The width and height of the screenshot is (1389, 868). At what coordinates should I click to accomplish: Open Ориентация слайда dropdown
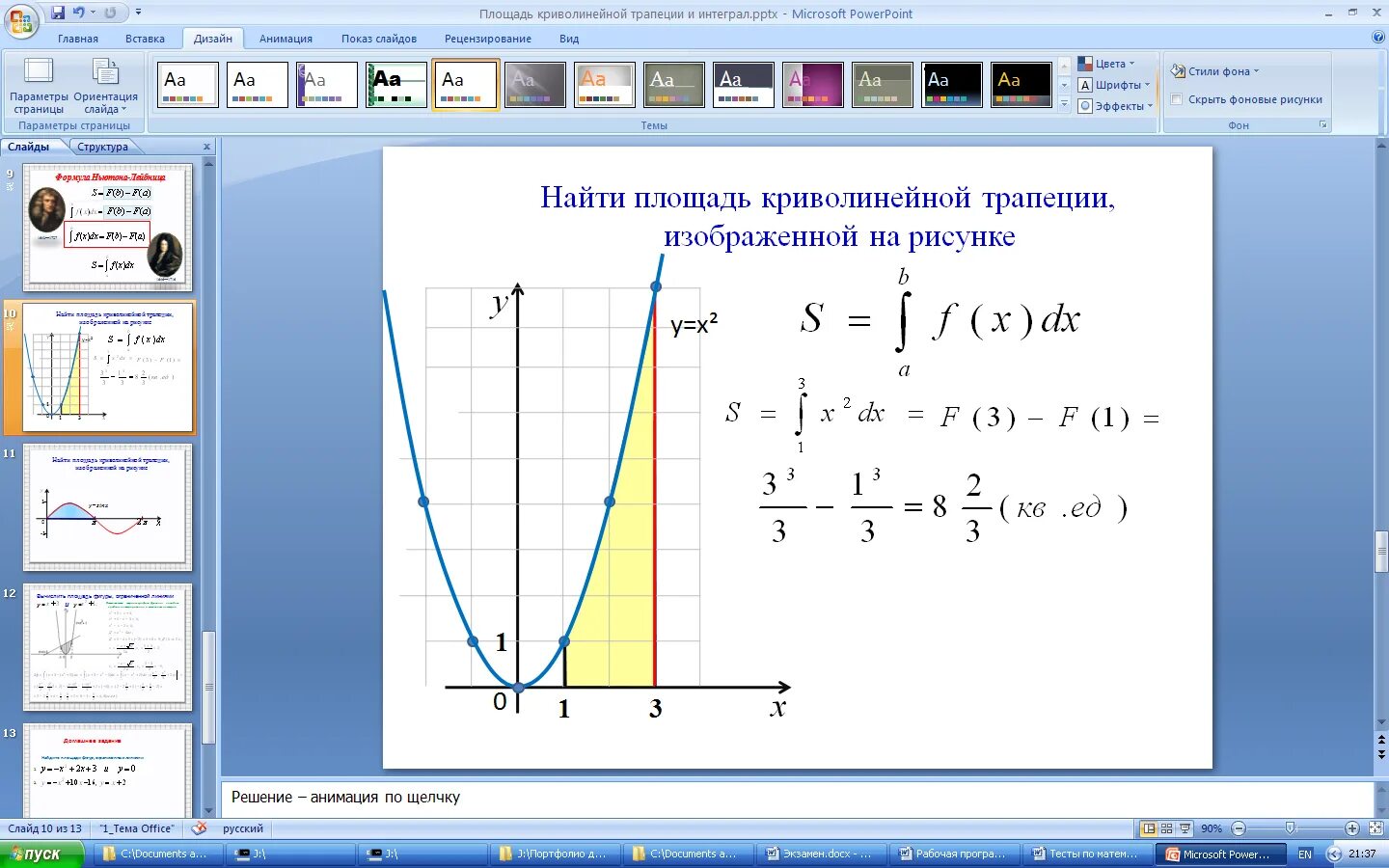click(x=105, y=87)
